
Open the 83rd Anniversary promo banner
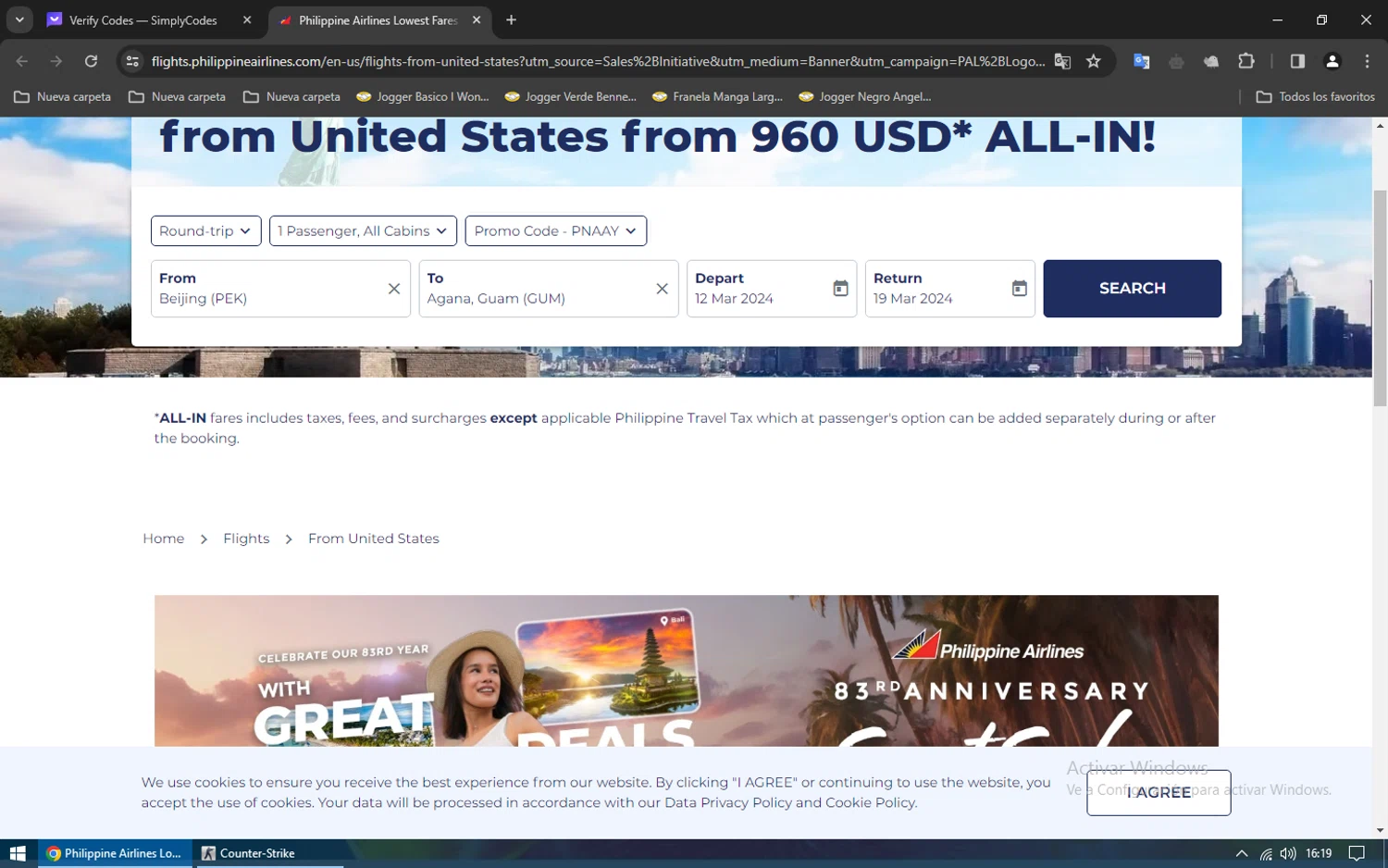point(687,671)
